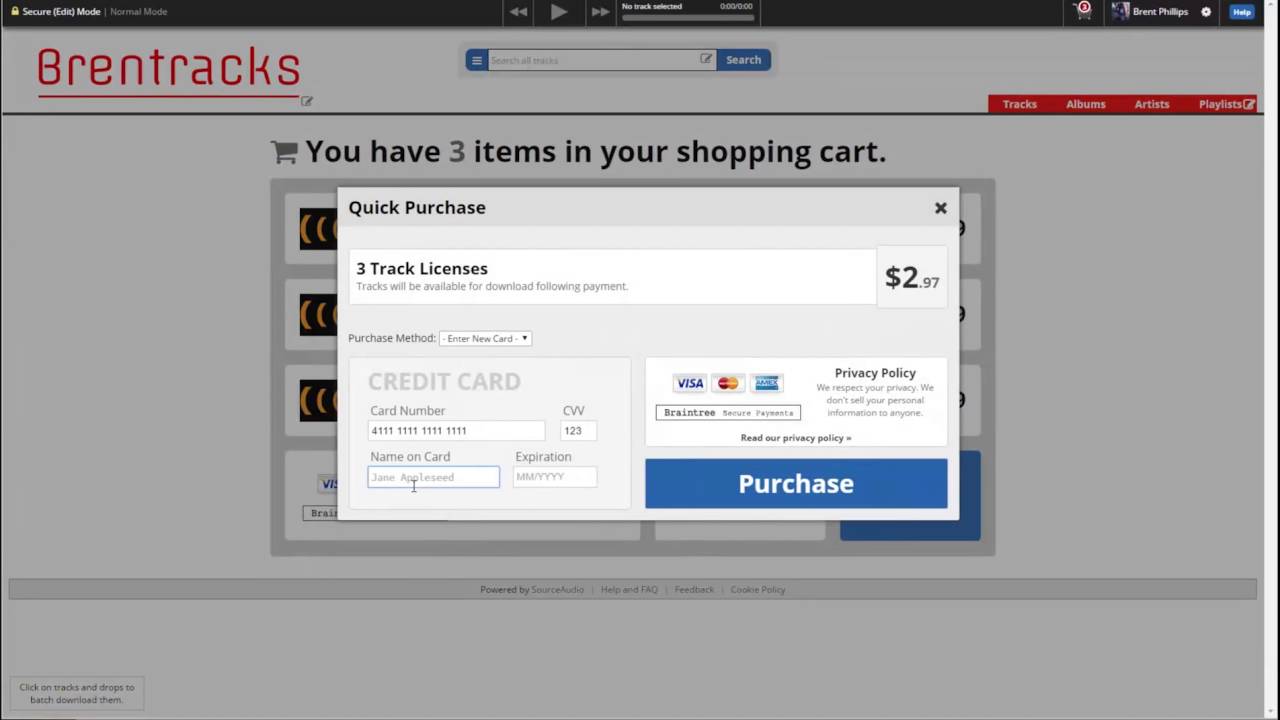Click the lock icon beside Secure Mode

point(15,11)
